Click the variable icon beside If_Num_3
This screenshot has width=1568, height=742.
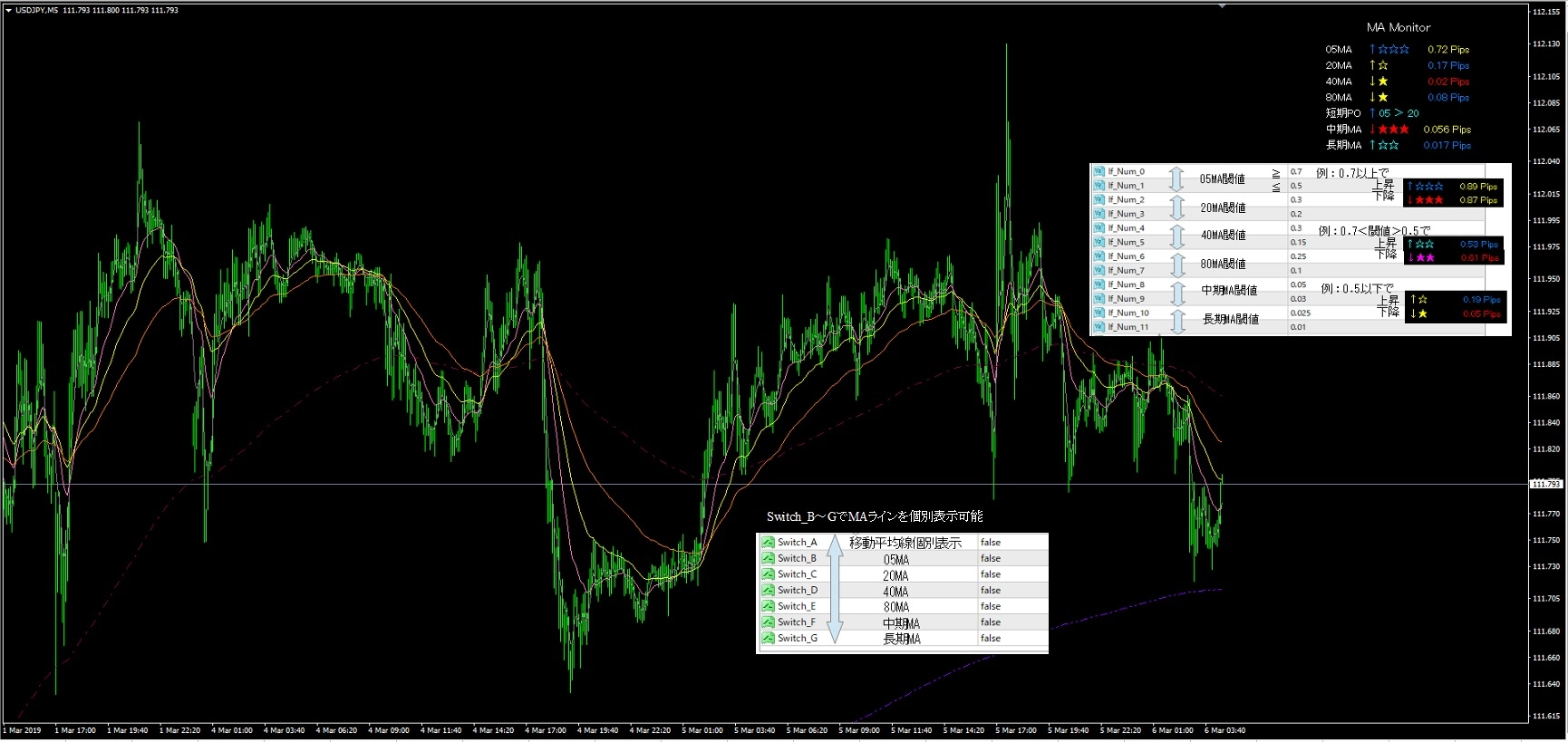tap(1099, 214)
